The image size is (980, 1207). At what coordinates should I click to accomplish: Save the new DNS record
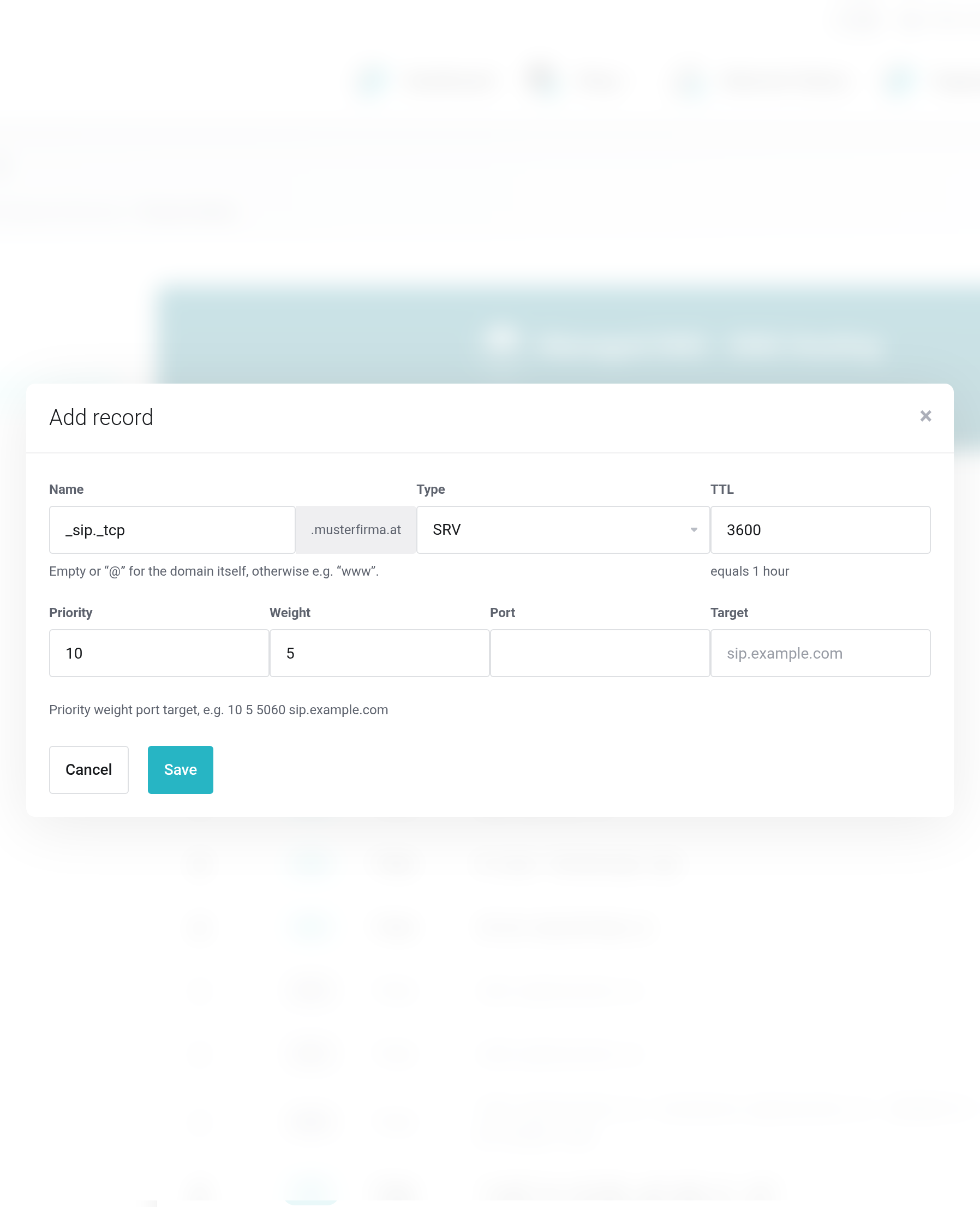181,769
